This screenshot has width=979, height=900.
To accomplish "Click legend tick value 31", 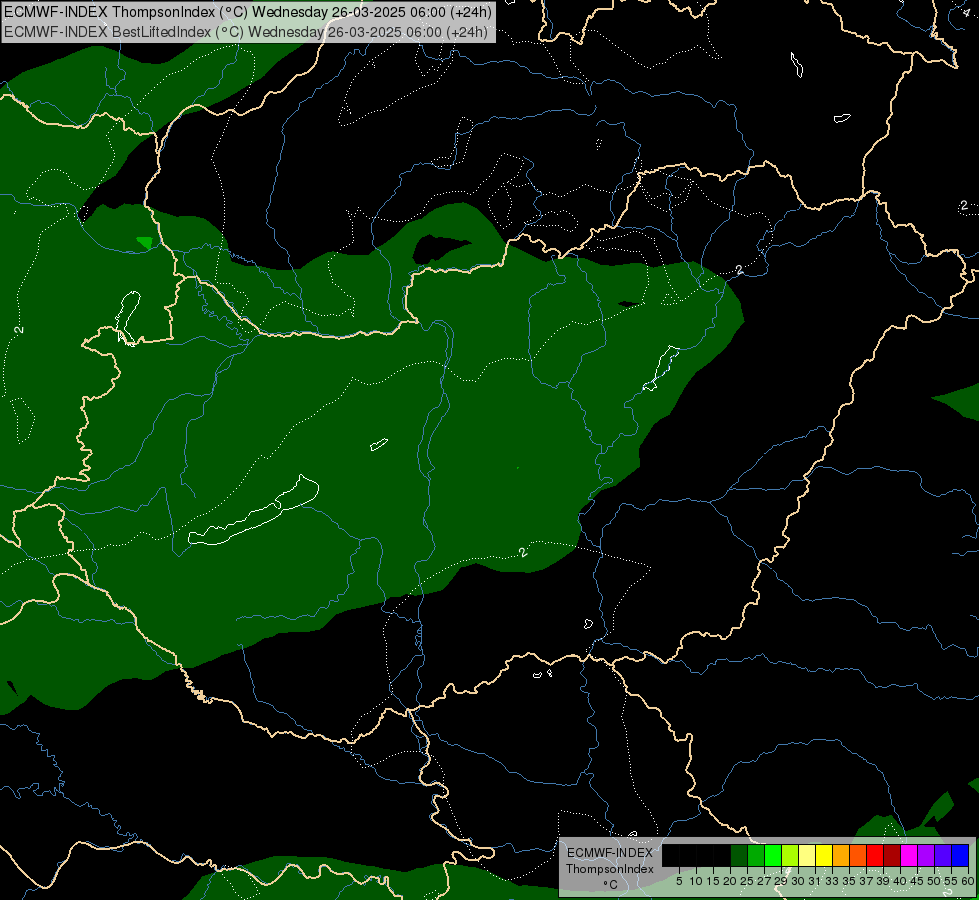I will point(815,881).
